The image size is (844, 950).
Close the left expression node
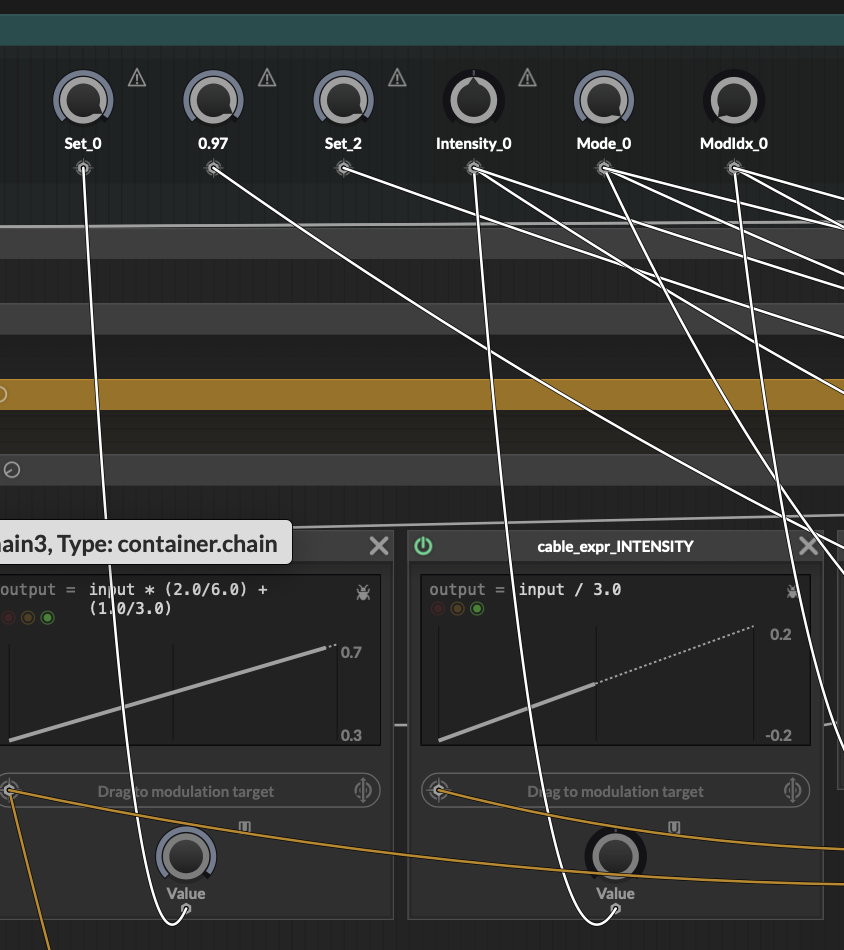click(x=379, y=546)
